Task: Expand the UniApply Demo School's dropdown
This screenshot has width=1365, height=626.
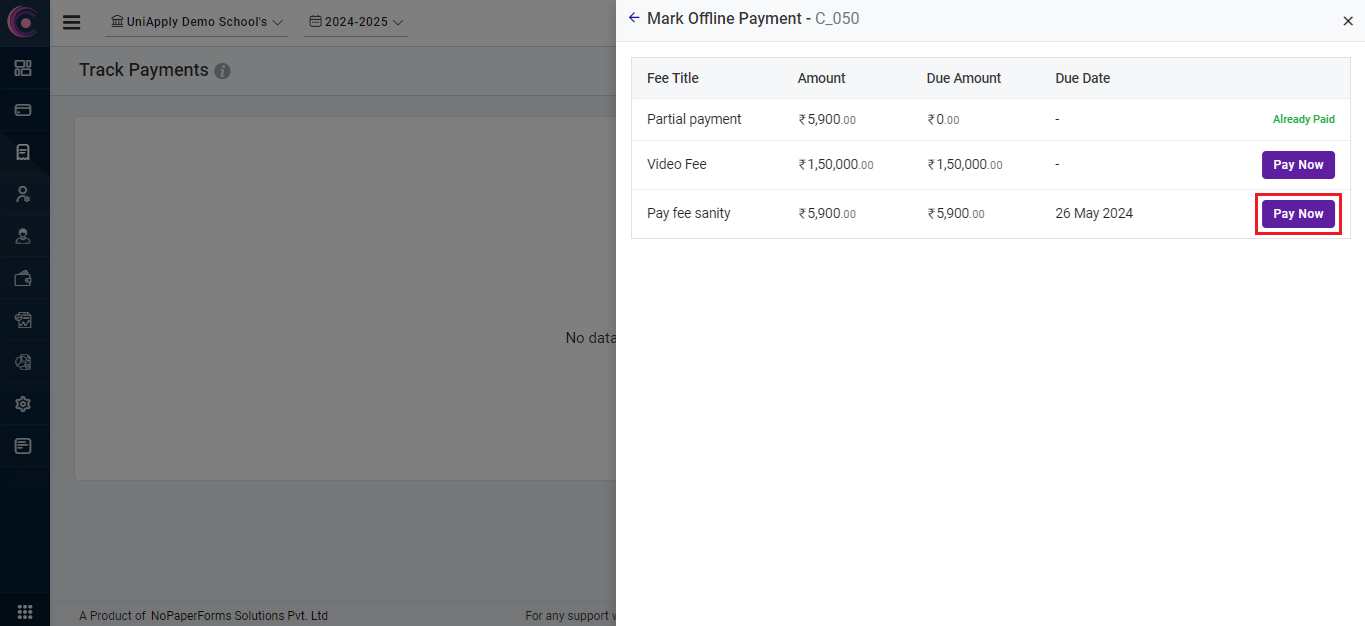Action: click(x=196, y=22)
